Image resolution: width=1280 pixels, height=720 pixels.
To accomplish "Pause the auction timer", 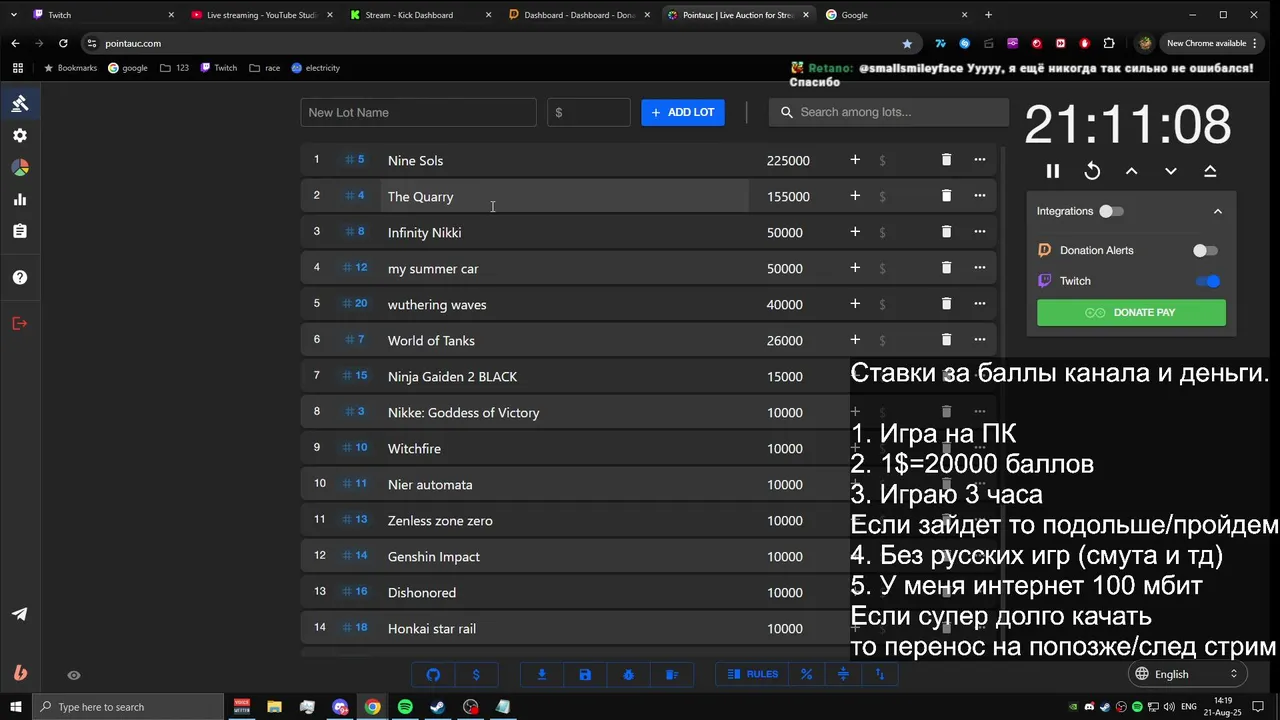I will tap(1053, 171).
